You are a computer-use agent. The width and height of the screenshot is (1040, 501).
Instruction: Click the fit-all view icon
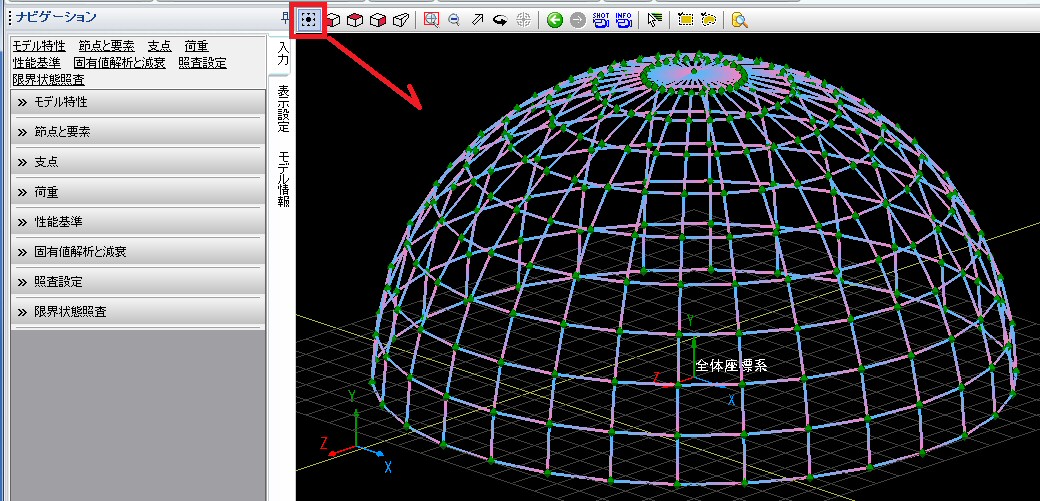click(x=308, y=21)
